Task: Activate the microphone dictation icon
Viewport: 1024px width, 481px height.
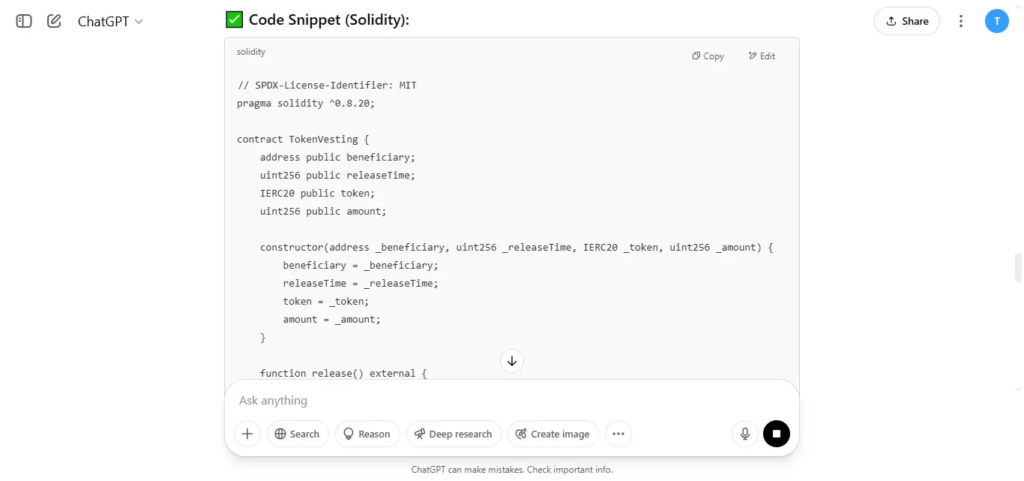Action: coord(744,434)
